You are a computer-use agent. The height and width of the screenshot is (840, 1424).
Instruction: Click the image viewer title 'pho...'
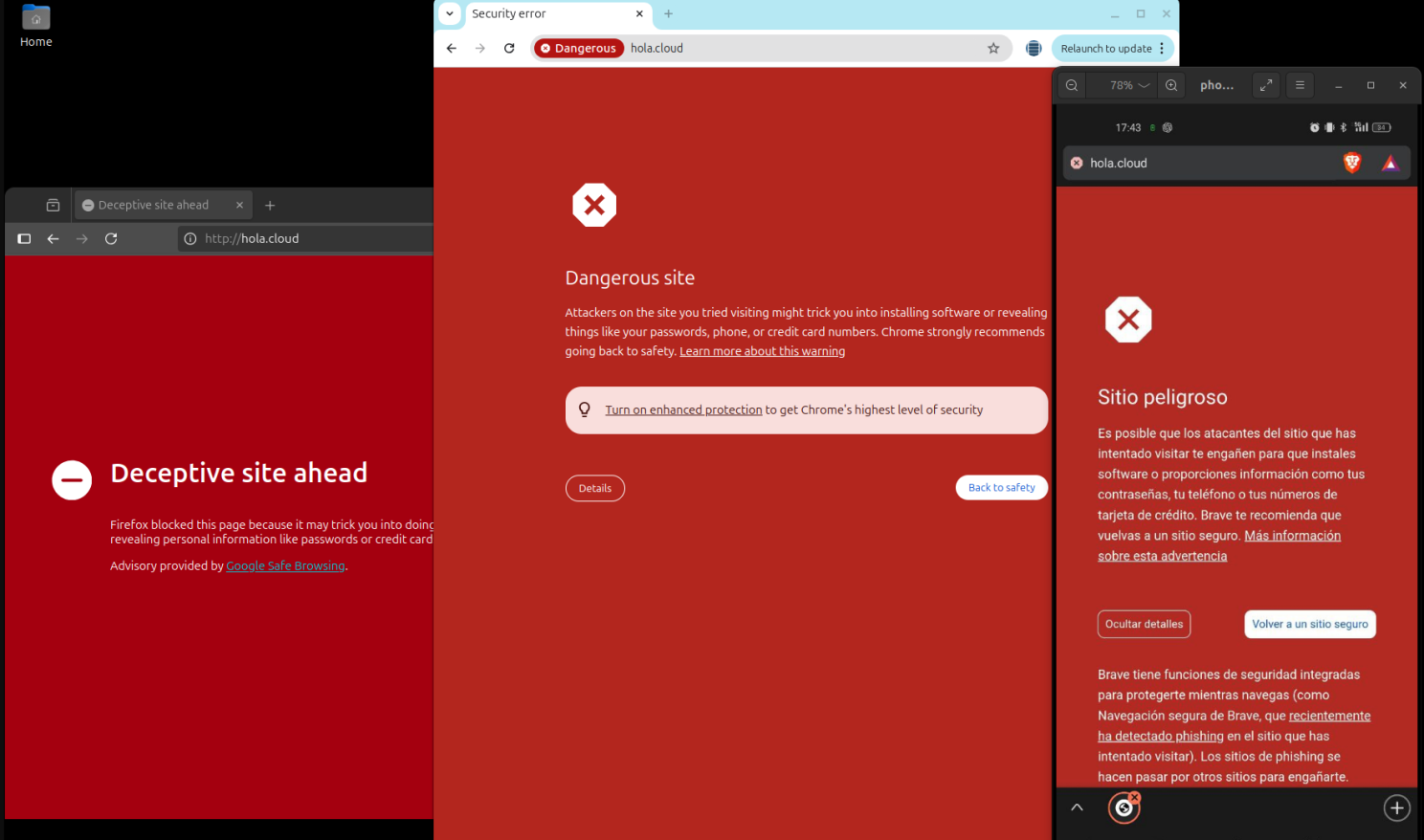(x=1216, y=85)
